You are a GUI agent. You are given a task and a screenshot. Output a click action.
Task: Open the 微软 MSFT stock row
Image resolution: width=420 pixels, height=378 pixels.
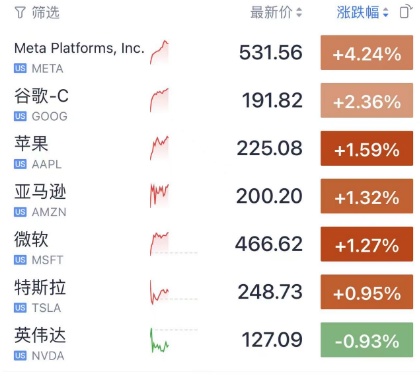[213, 244]
